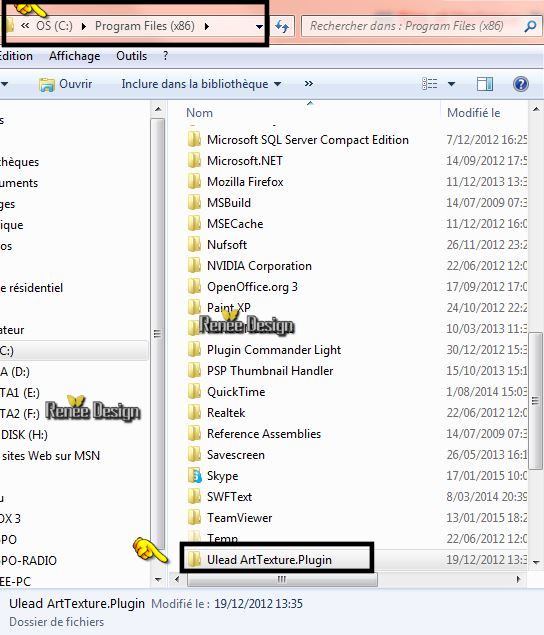Click navigation pane scroll up arrow
The width and height of the screenshot is (544, 635).
(158, 109)
